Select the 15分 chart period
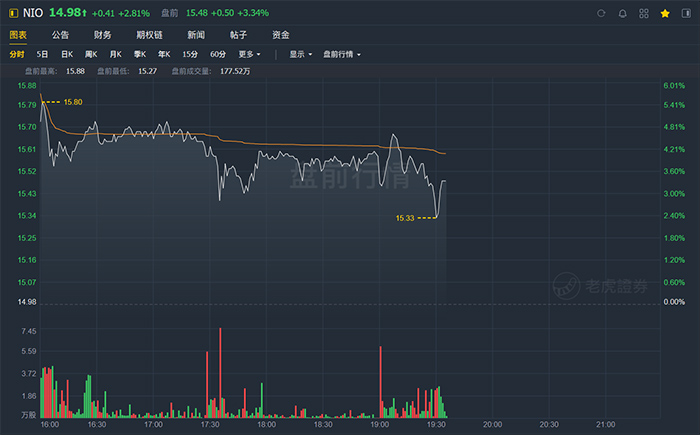Image resolution: width=700 pixels, height=435 pixels. click(x=190, y=54)
